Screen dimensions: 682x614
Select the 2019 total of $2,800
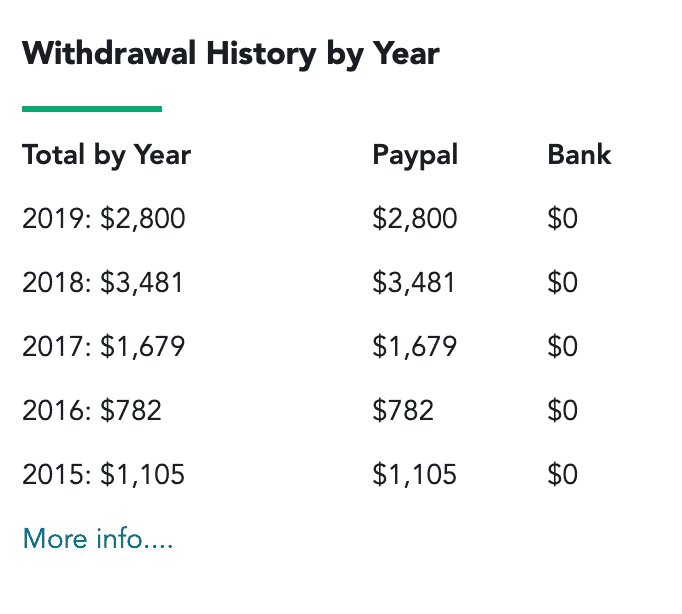pos(104,218)
